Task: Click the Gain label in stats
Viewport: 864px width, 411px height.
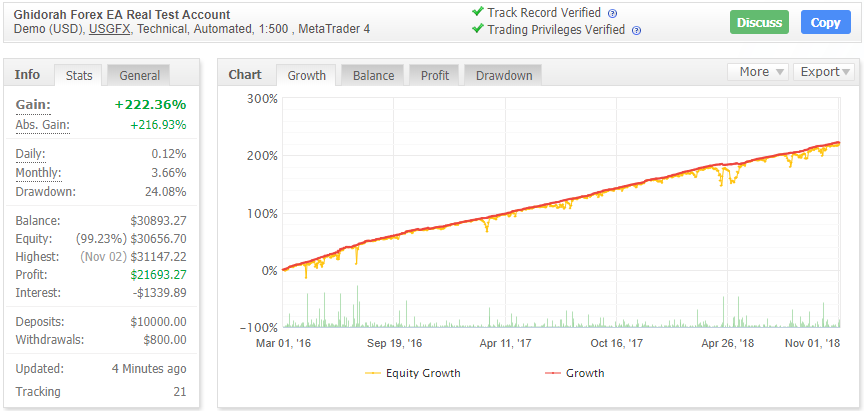Action: (33, 105)
